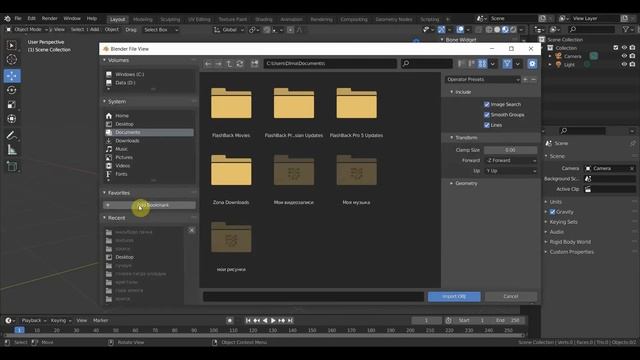This screenshot has height=360, width=640.
Task: Toggle Gravity checkbox in Scene properties
Action: coord(552,212)
